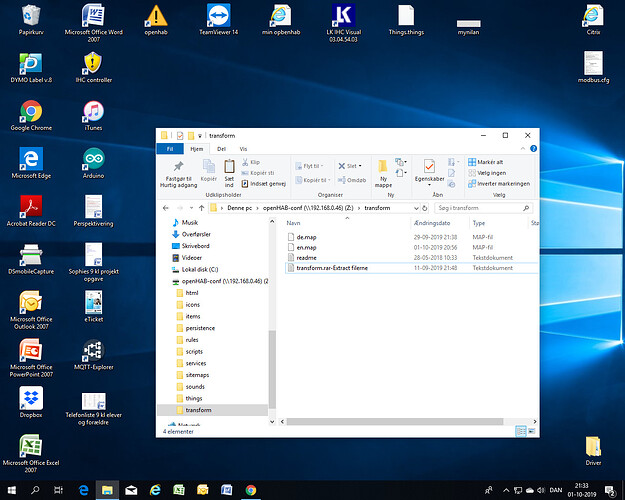Switch to details view icon in status bar
The height and width of the screenshot is (500, 625).
[521, 431]
